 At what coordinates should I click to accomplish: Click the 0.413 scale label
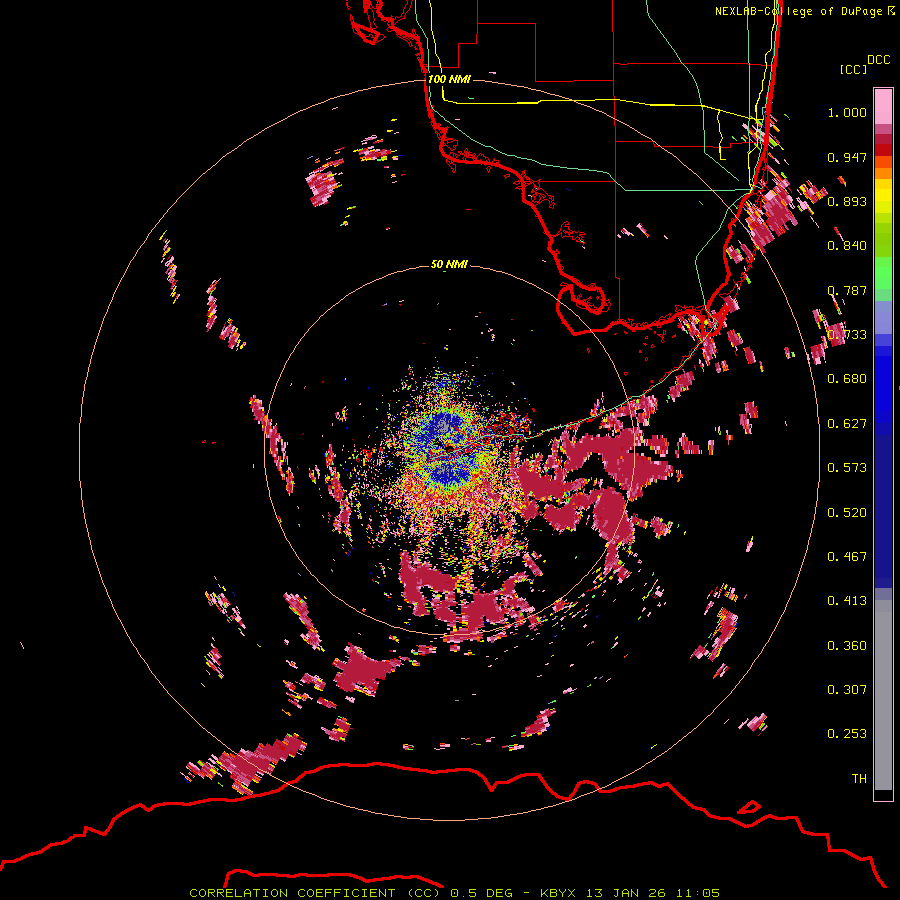coord(847,601)
